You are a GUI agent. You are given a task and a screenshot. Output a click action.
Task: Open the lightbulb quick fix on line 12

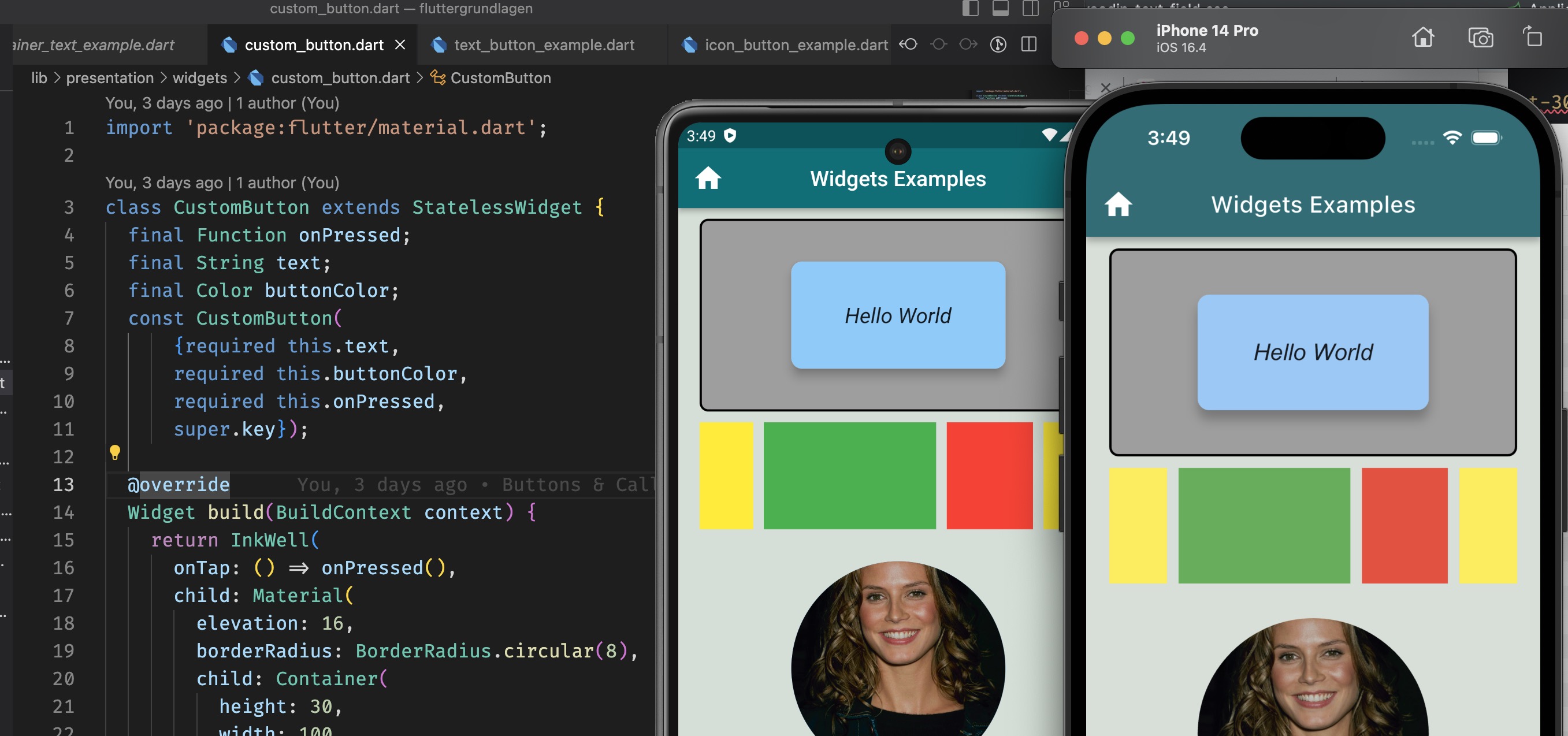tap(114, 452)
